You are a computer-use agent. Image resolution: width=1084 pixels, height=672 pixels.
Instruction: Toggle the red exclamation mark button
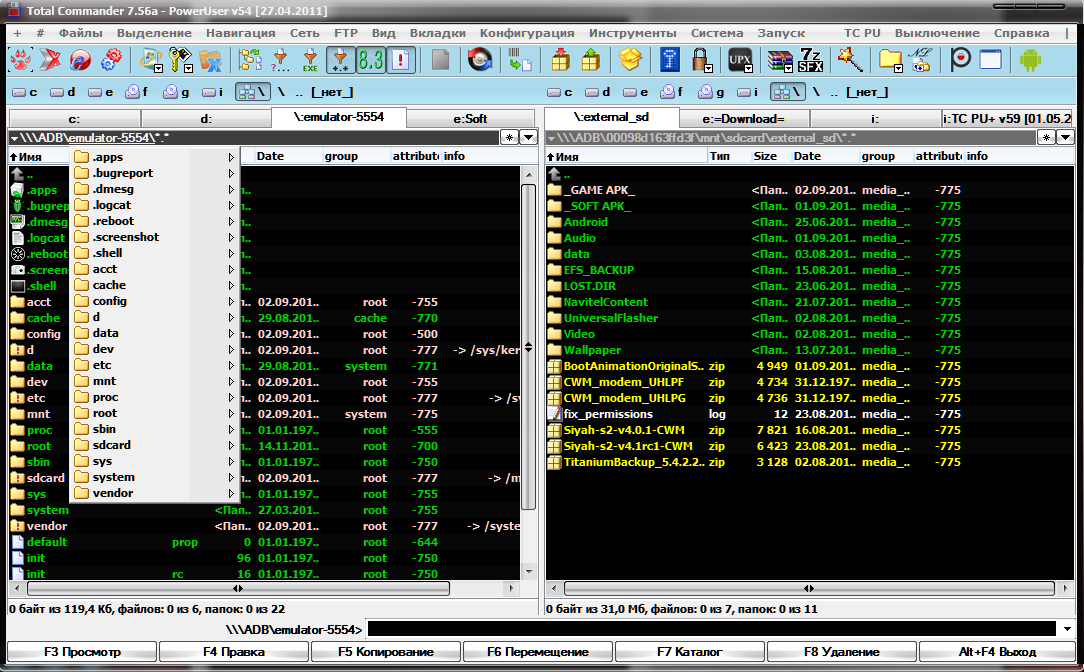pos(401,60)
